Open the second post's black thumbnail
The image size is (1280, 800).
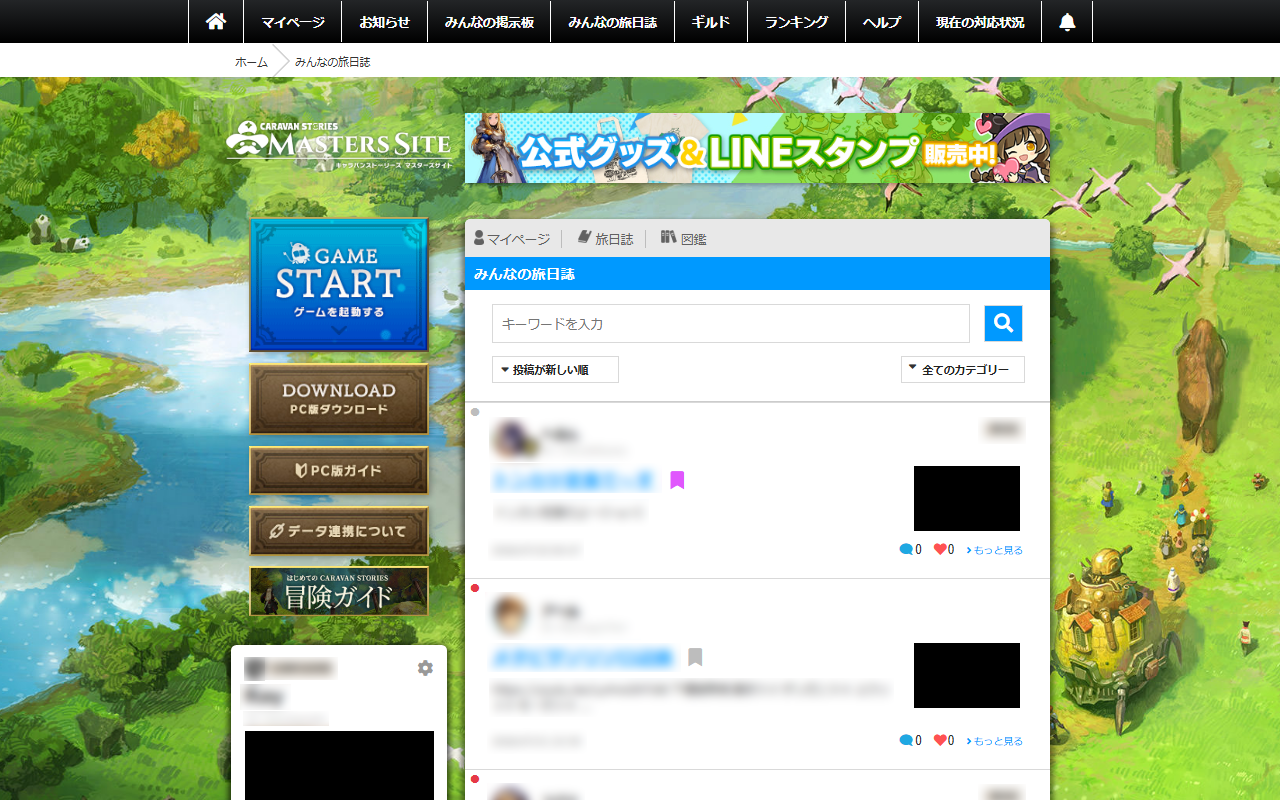click(967, 675)
